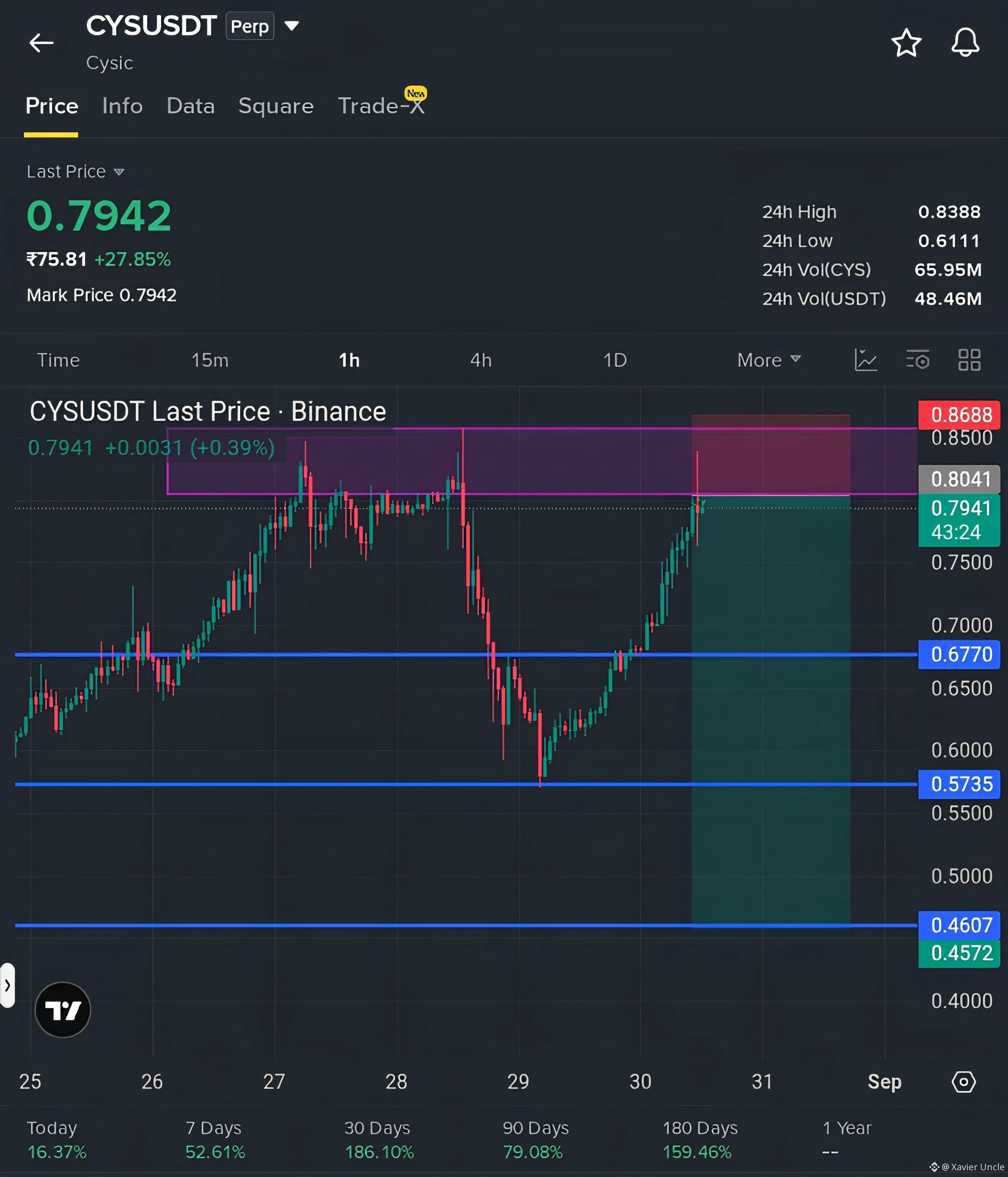Click the 24h Vol(CYS) value 65.95M
This screenshot has width=1008, height=1177.
coord(948,270)
